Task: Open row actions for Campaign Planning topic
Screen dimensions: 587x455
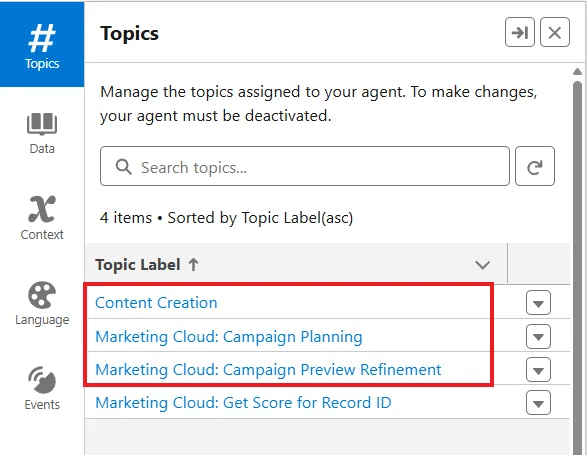Action: [x=538, y=336]
